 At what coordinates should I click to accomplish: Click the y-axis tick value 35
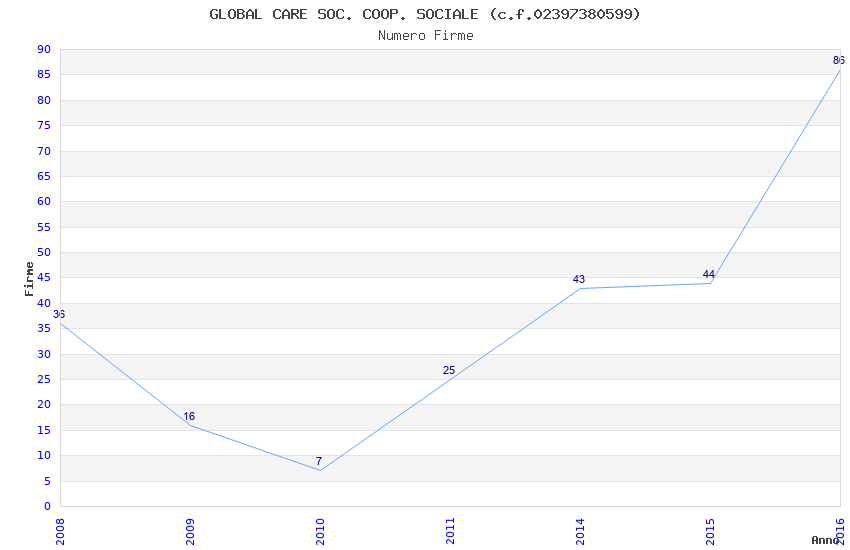44,328
